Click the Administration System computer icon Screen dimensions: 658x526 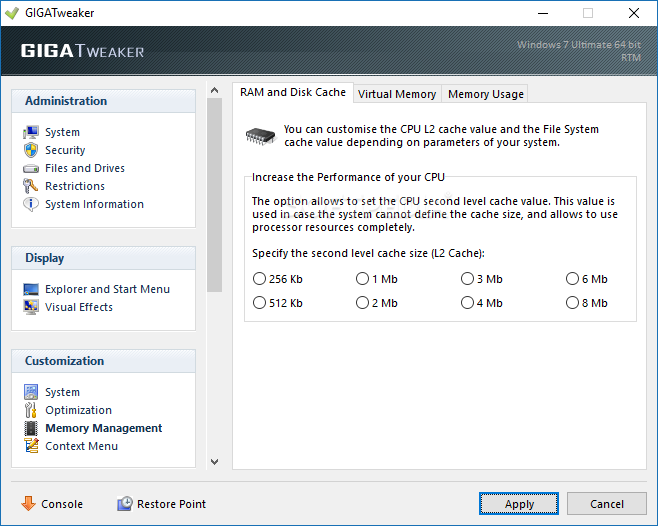point(31,132)
